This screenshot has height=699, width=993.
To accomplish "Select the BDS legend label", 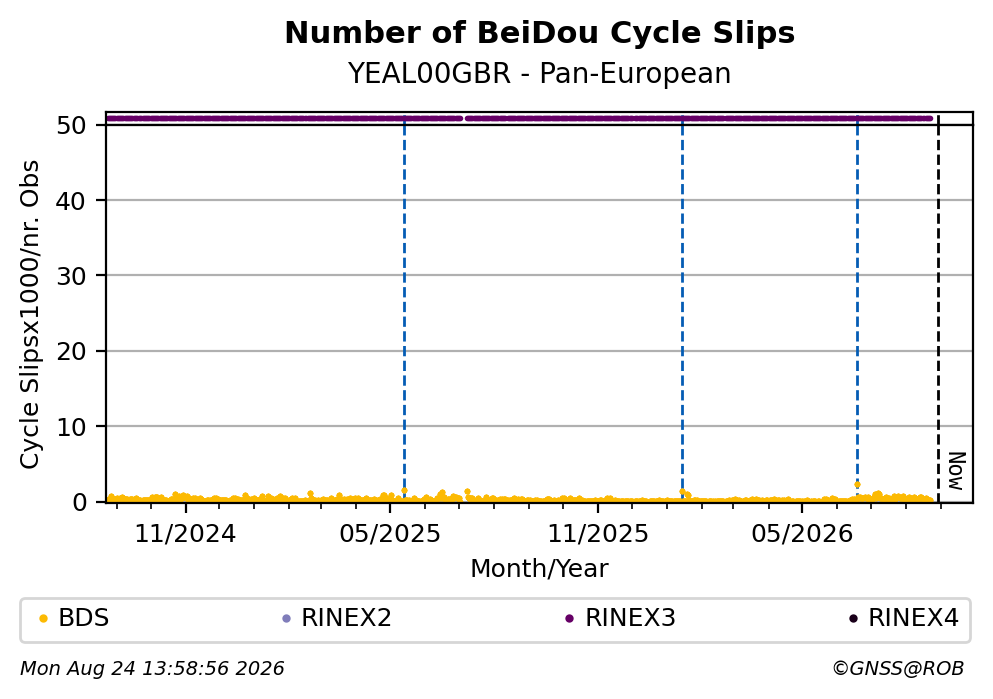I will coord(84,618).
